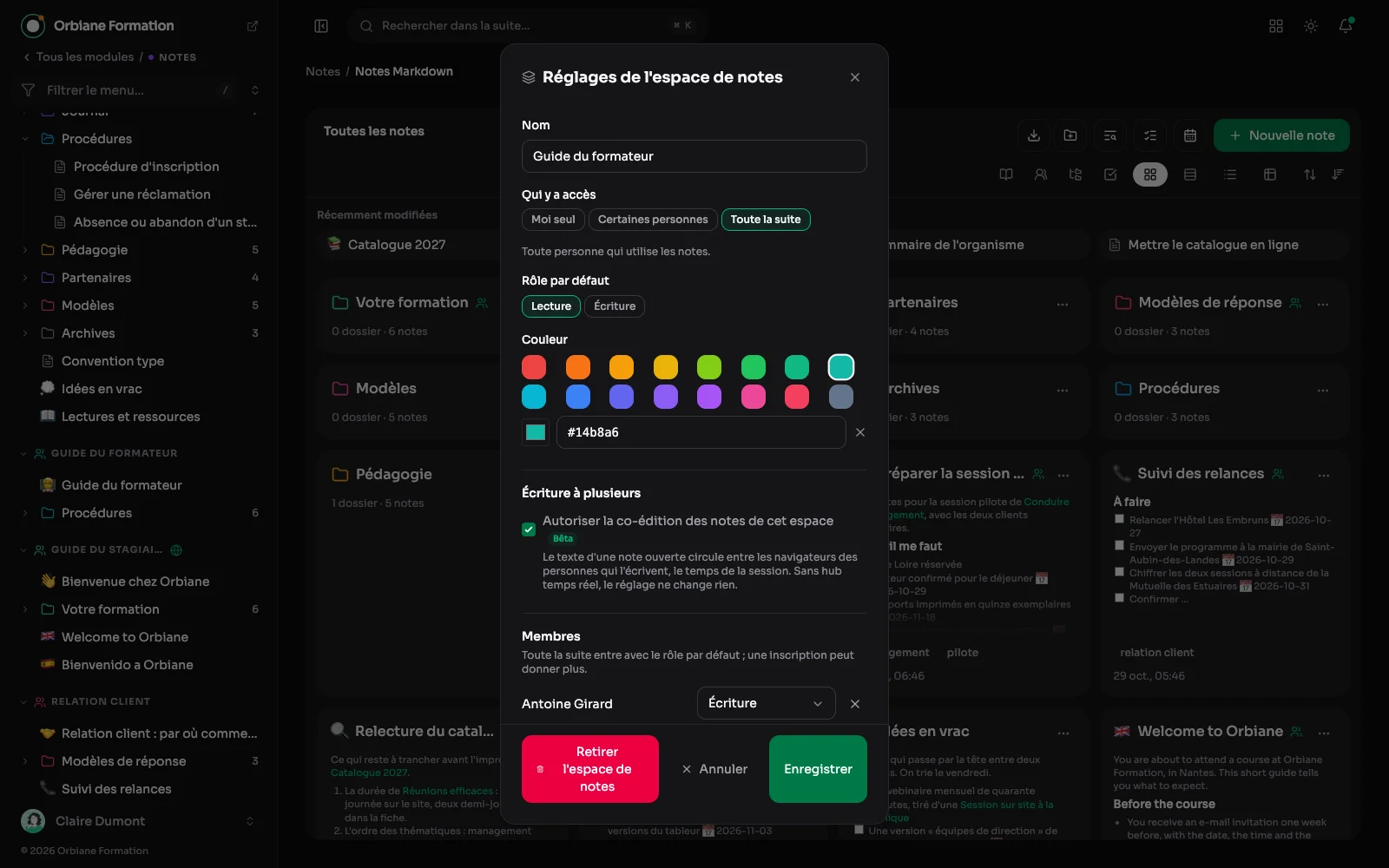Image resolution: width=1389 pixels, height=868 pixels.
Task: Click the Enregistrer button
Action: click(818, 769)
